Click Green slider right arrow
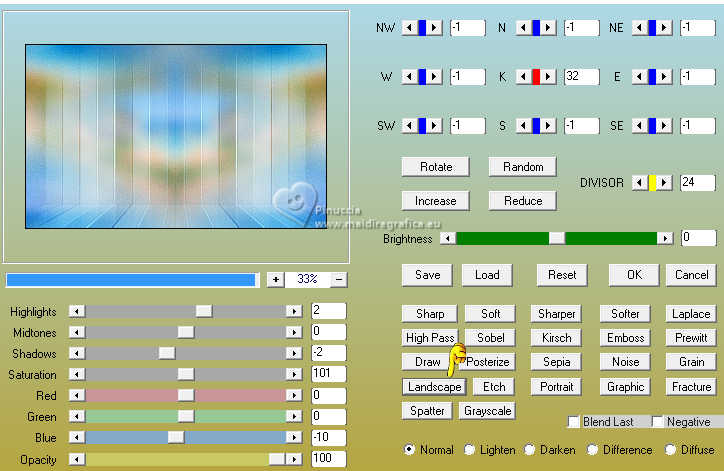Viewport: 724px width, 471px height. pyautogui.click(x=294, y=417)
